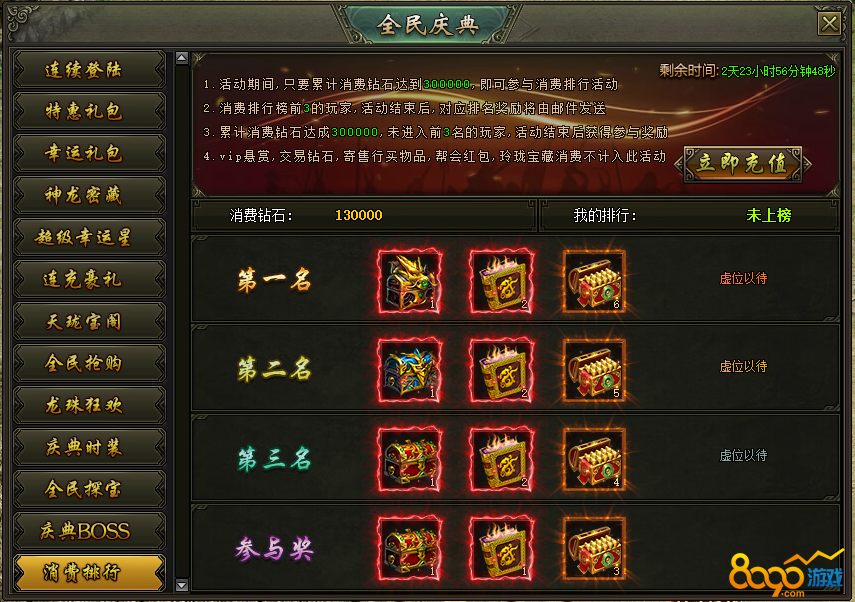855x602 pixels.
Task: Open the 全民探宝 tab
Action: click(89, 489)
